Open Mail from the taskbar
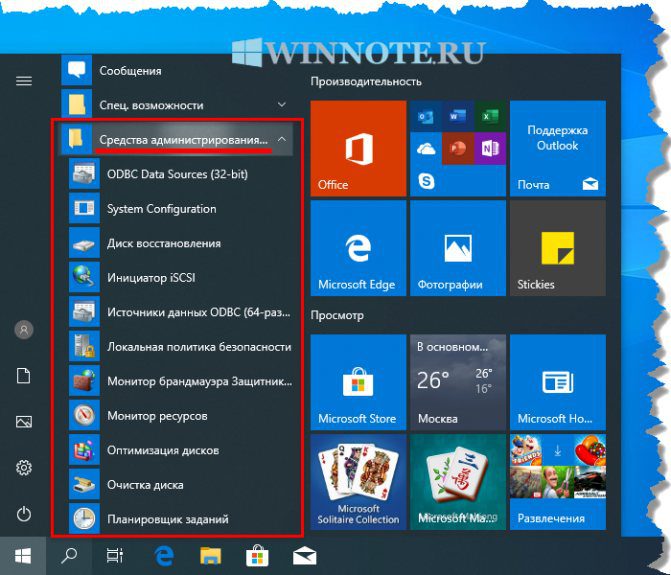 click(304, 557)
